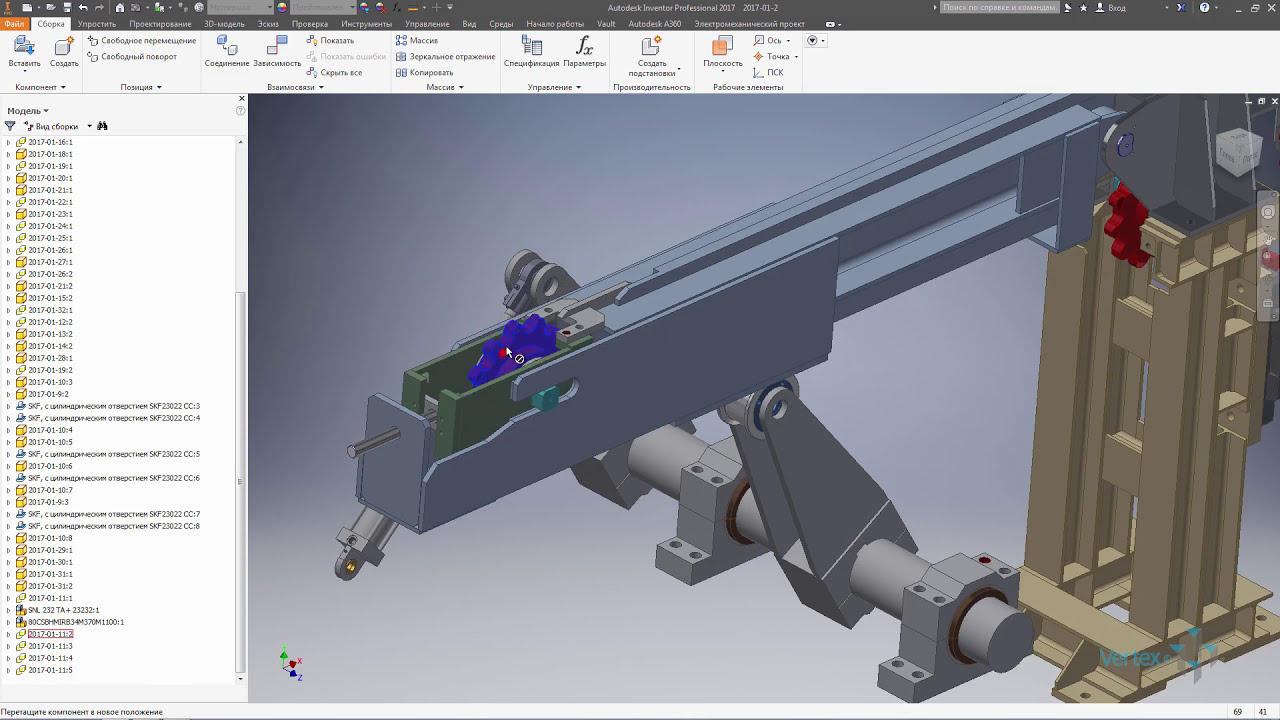
Task: Click Скрыть все relationships
Action: (x=334, y=73)
